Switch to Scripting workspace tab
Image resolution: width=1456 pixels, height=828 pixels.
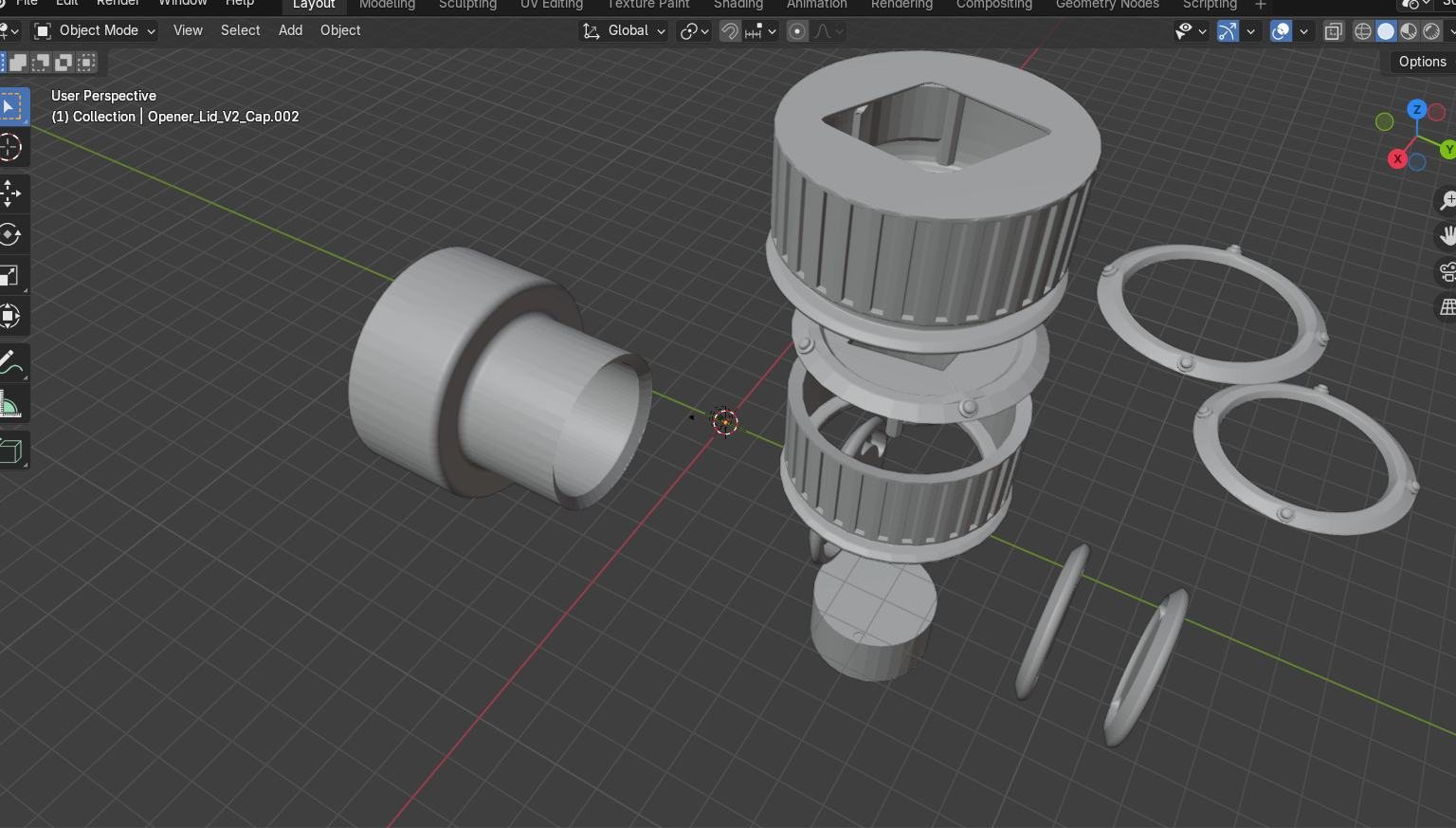pyautogui.click(x=1210, y=5)
